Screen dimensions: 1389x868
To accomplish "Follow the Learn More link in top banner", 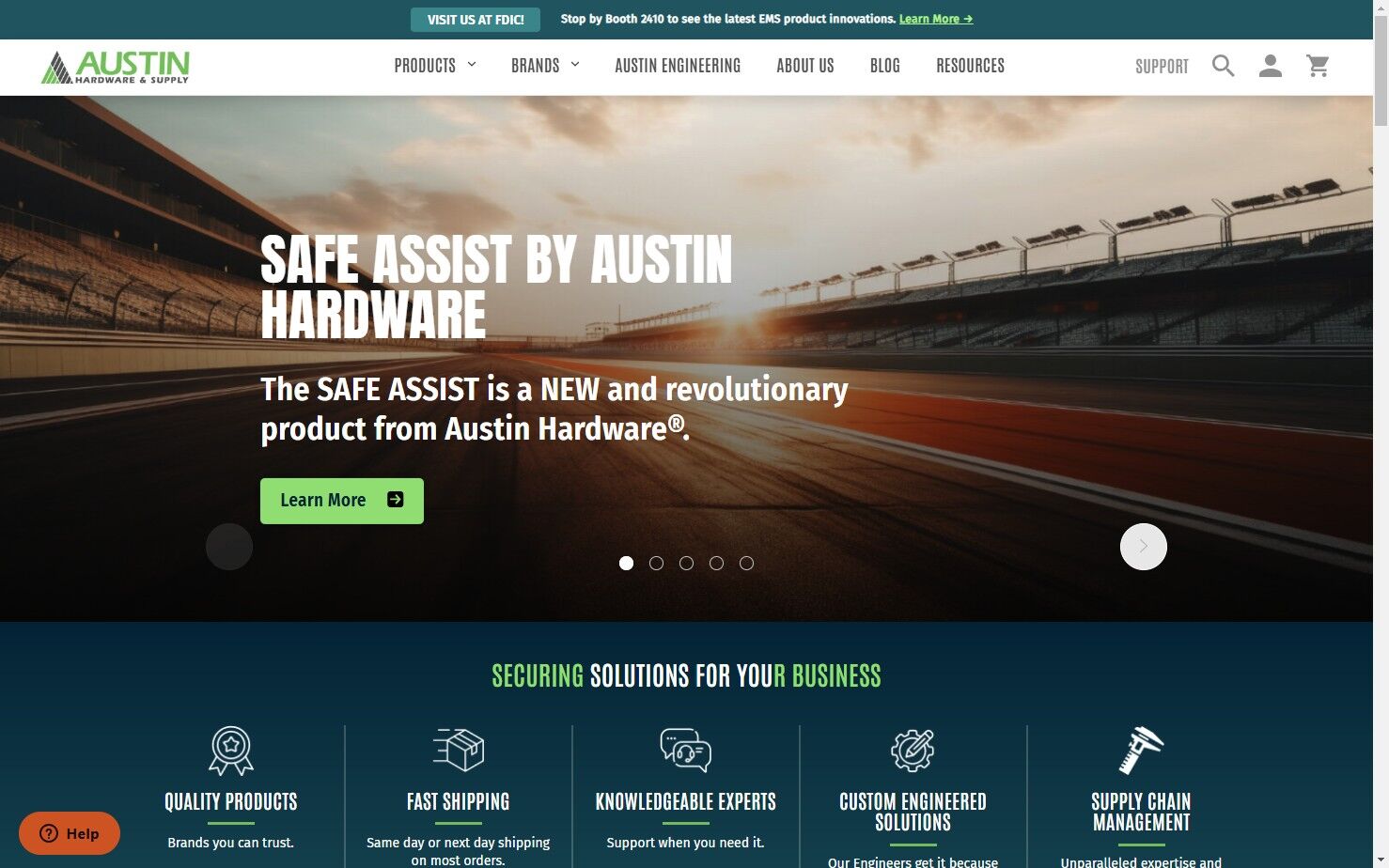I will (x=936, y=19).
